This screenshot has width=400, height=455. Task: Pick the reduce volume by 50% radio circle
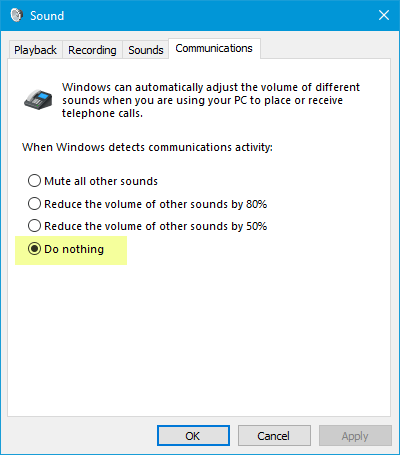[x=34, y=226]
